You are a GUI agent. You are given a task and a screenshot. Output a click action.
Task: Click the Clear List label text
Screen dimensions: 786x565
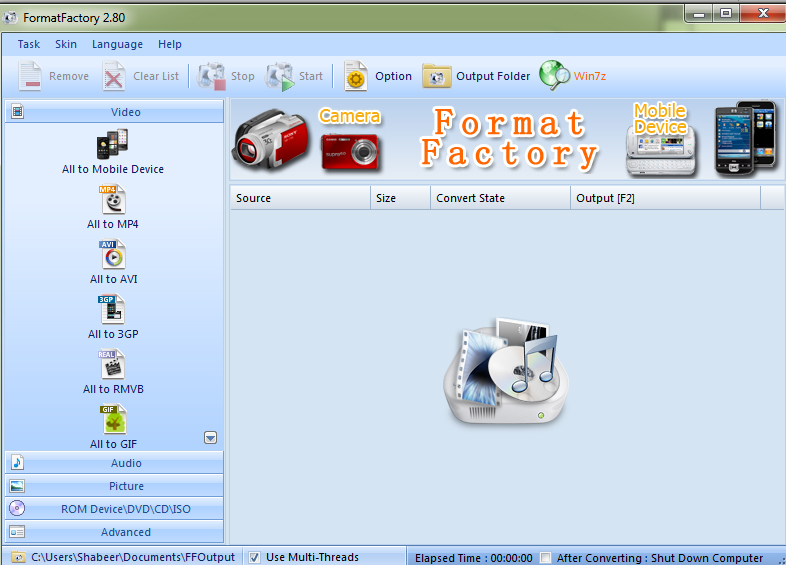click(156, 76)
